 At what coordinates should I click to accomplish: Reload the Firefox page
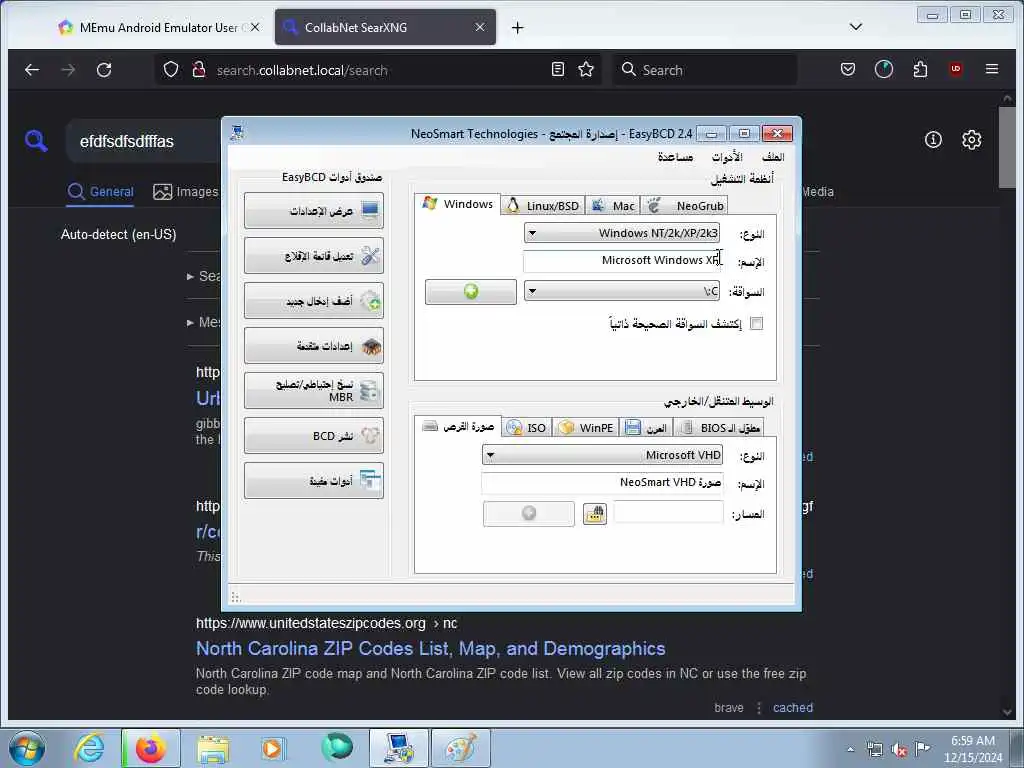point(104,69)
